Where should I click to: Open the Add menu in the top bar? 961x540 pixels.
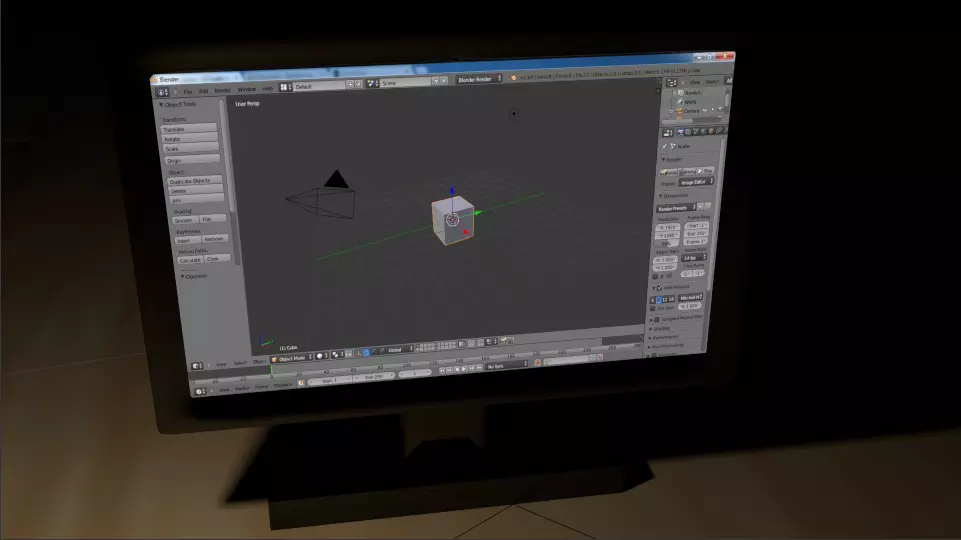tap(203, 91)
